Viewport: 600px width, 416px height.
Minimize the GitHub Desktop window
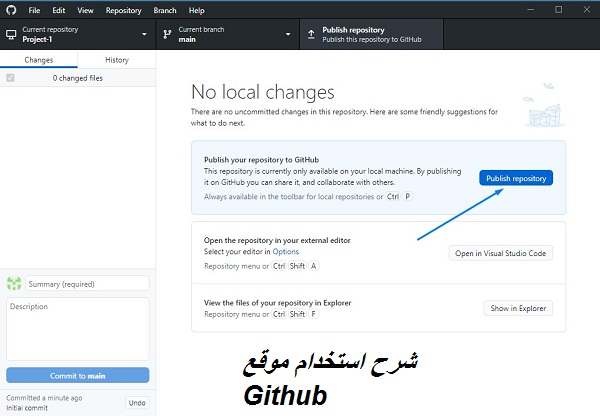530,10
